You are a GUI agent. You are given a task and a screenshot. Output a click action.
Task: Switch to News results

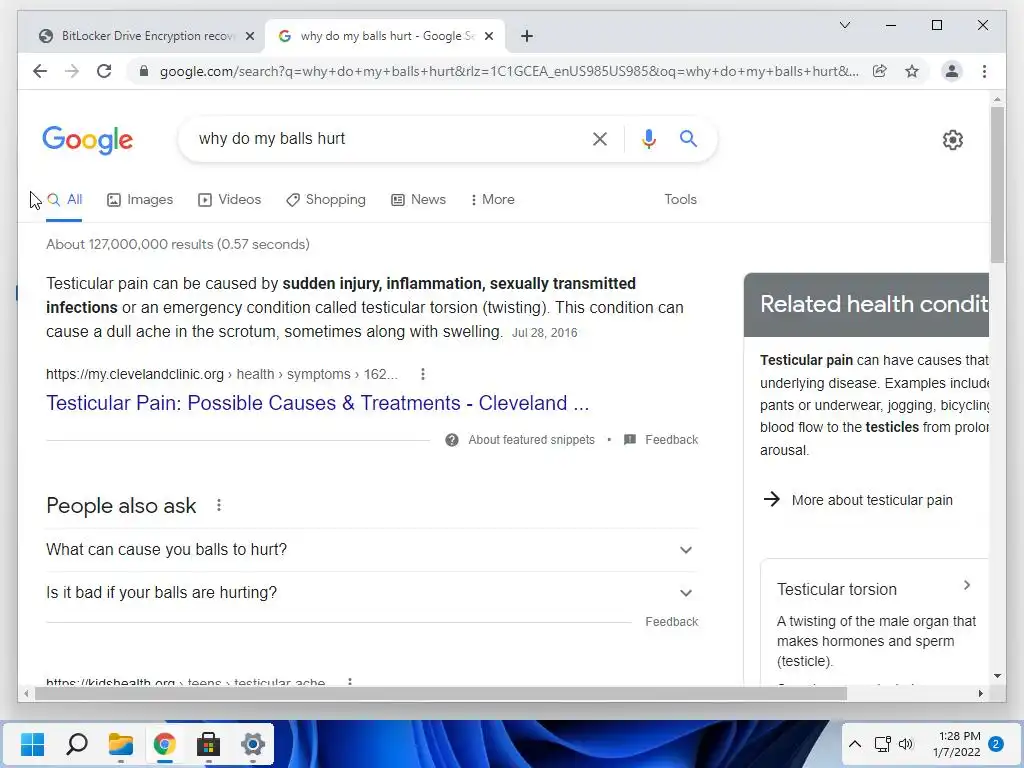click(419, 200)
